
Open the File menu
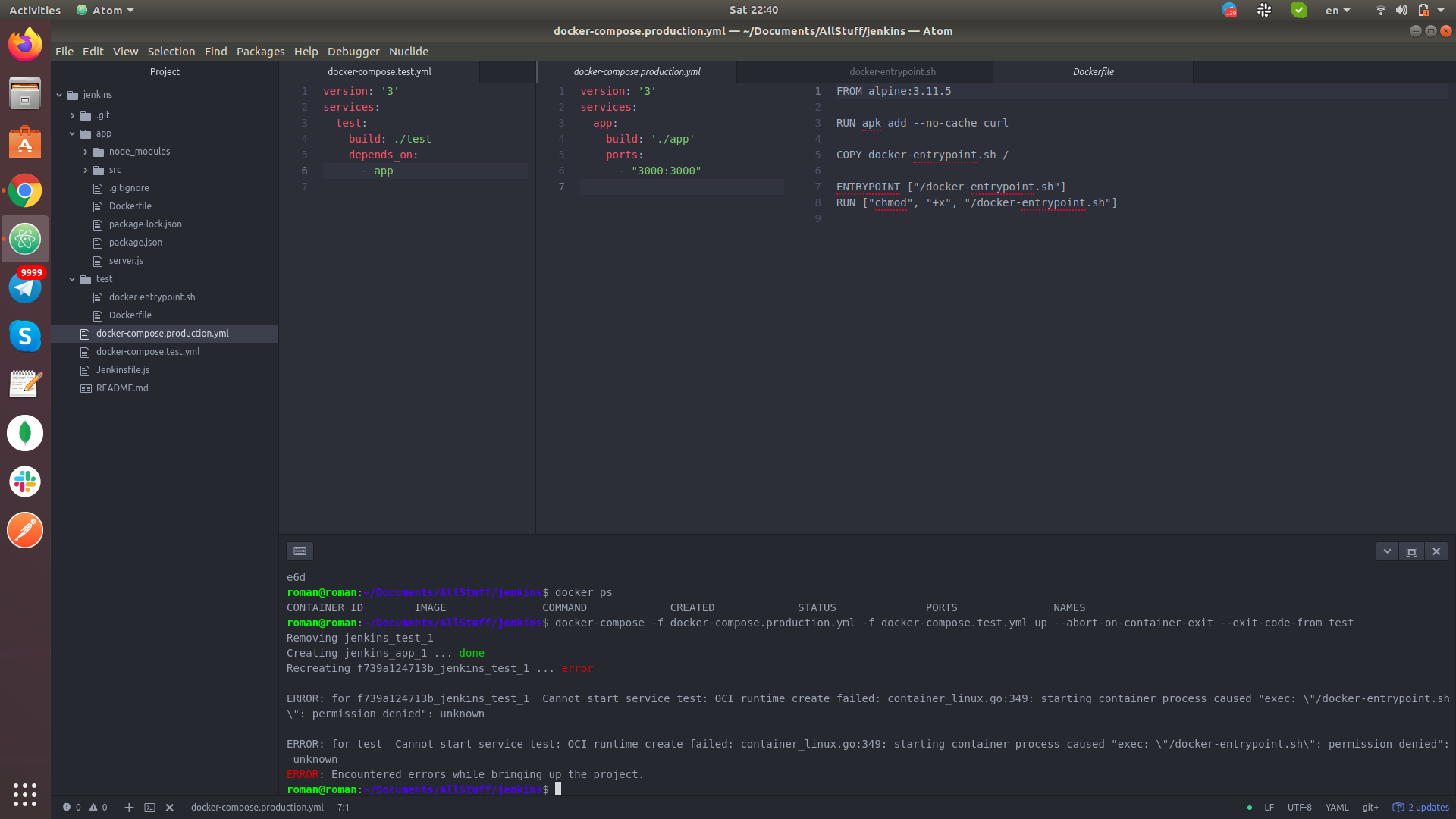coord(64,52)
